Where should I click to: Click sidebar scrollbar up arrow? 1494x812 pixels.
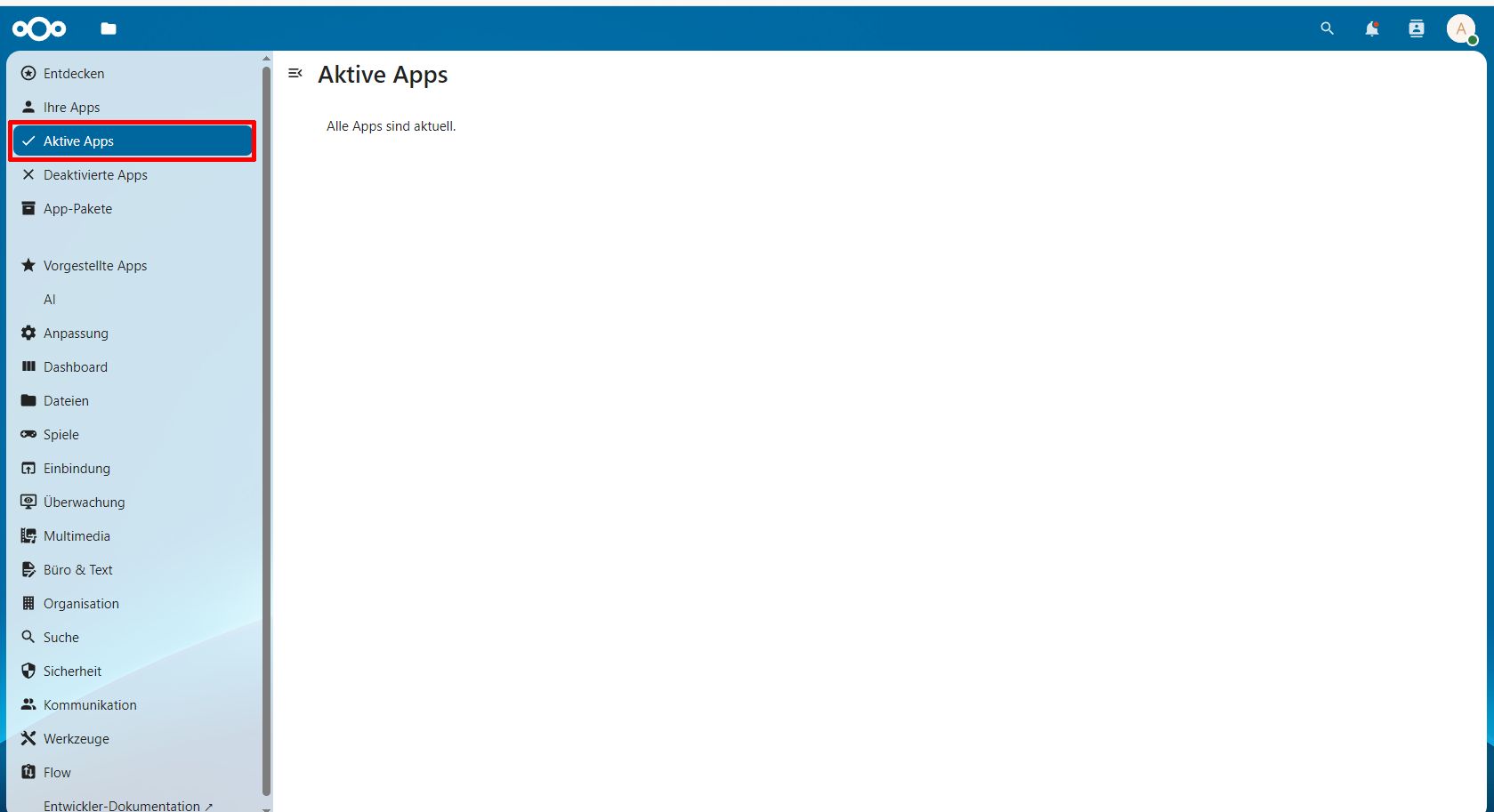[266, 59]
